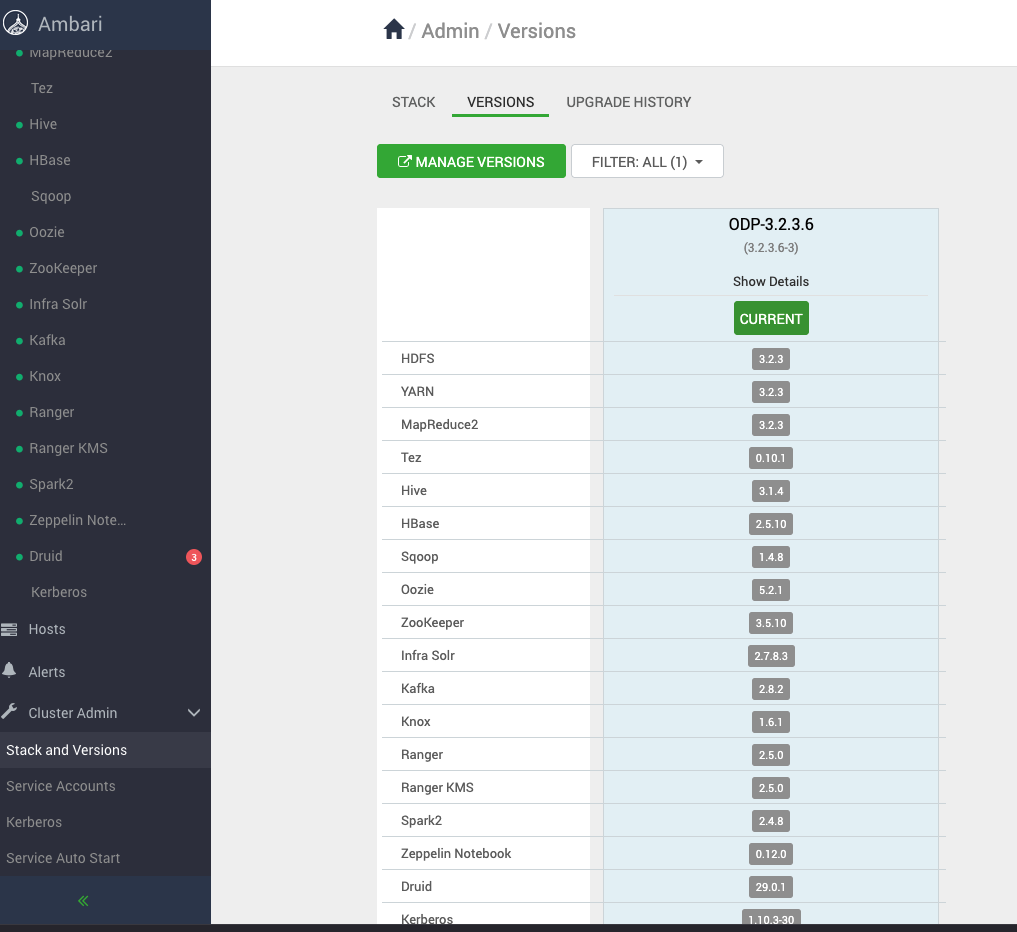
Task: Open Ranger service in sidebar
Action: click(52, 412)
